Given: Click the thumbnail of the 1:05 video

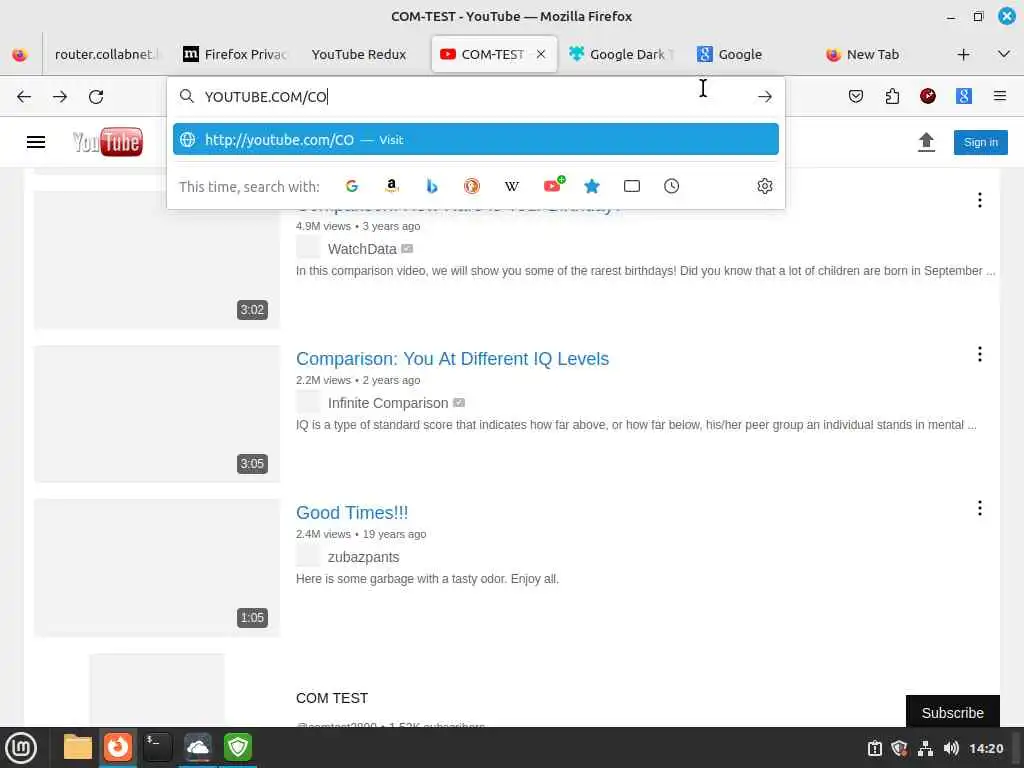Looking at the screenshot, I should coord(157,568).
